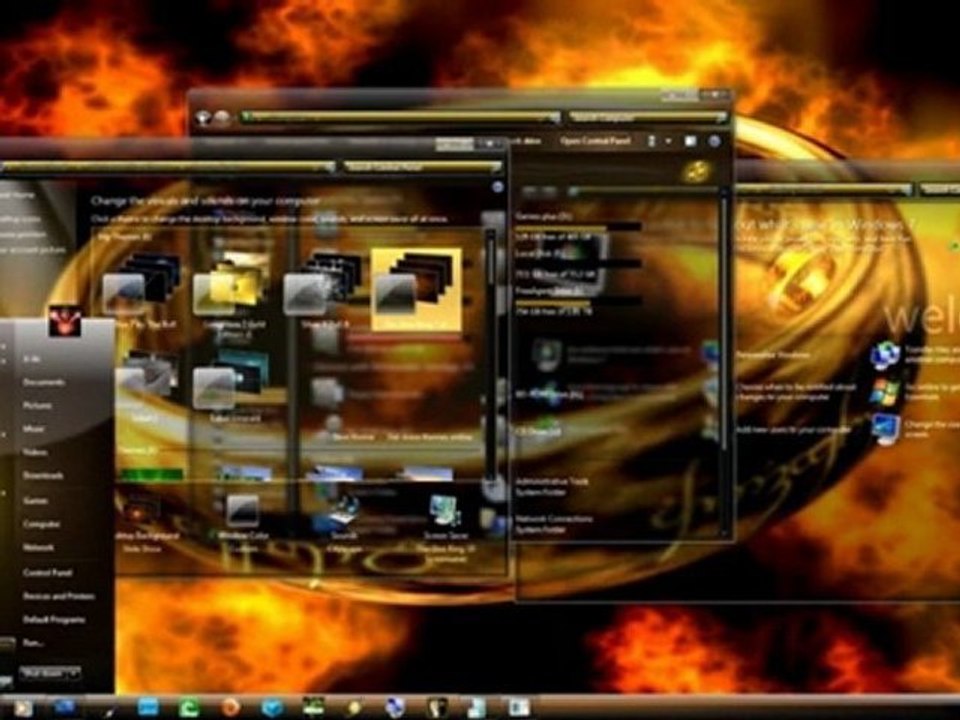Click the Search Control Panel field
Image resolution: width=960 pixels, height=720 pixels.
422,167
